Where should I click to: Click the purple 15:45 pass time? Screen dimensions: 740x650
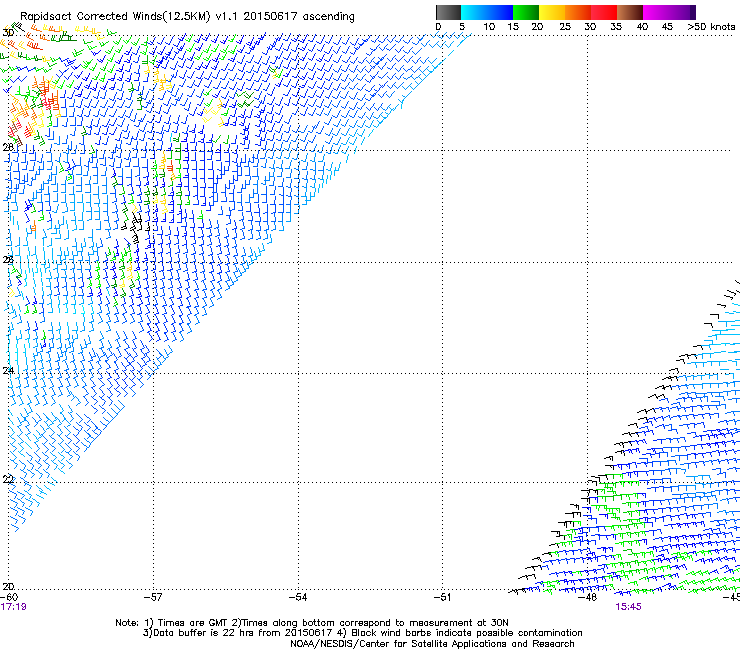point(628,607)
